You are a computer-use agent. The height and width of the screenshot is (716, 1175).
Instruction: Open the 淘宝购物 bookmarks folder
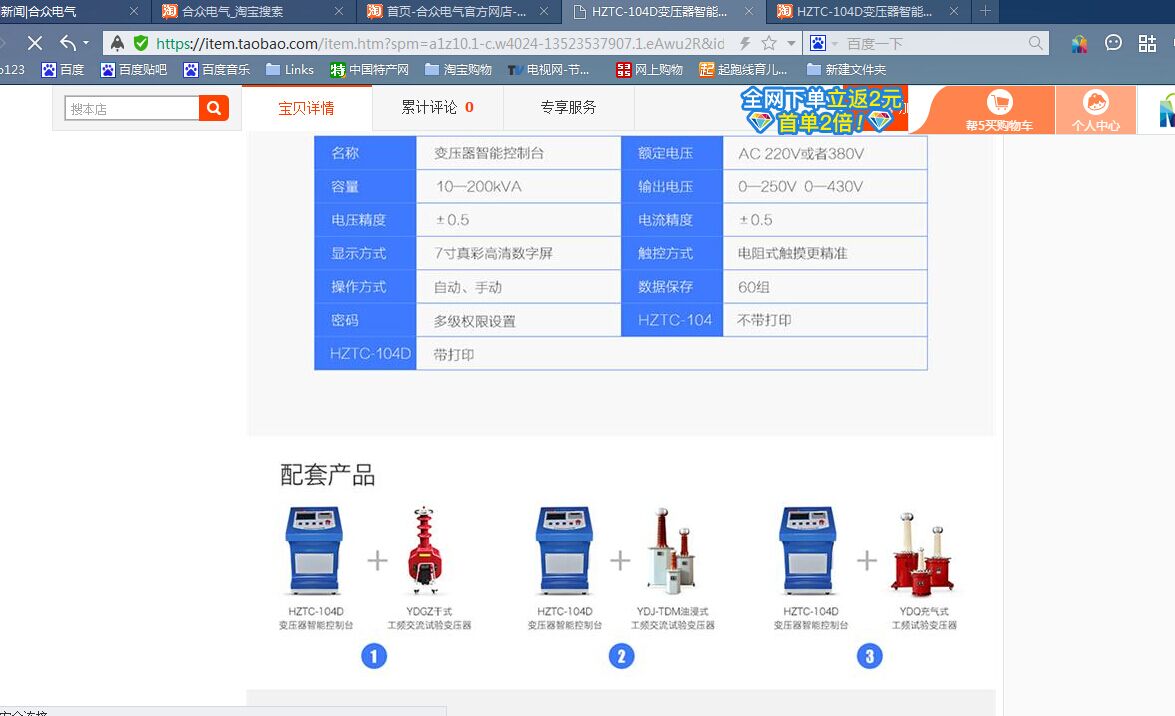[458, 70]
